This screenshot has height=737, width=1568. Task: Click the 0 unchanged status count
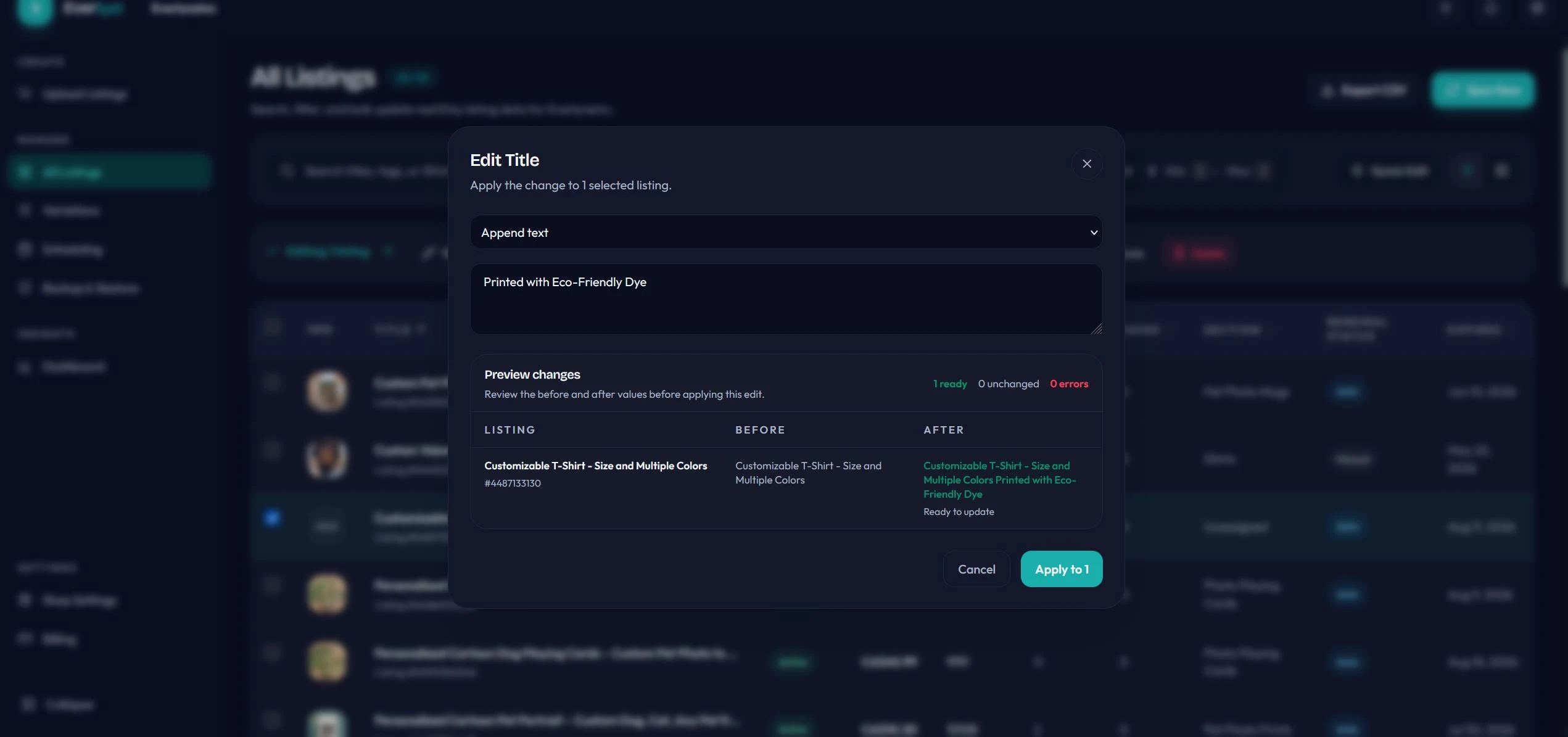pyautogui.click(x=1008, y=384)
